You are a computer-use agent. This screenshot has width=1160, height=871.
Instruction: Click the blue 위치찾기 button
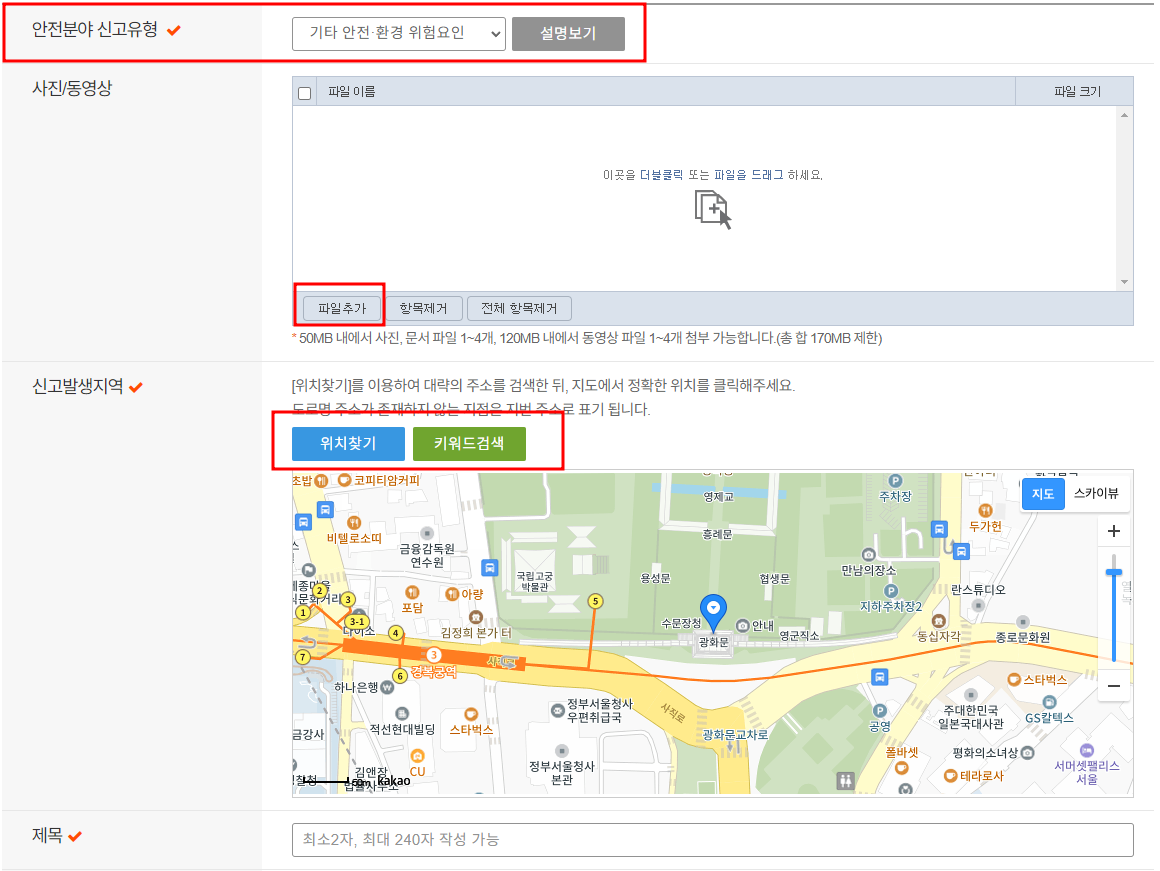click(x=348, y=443)
